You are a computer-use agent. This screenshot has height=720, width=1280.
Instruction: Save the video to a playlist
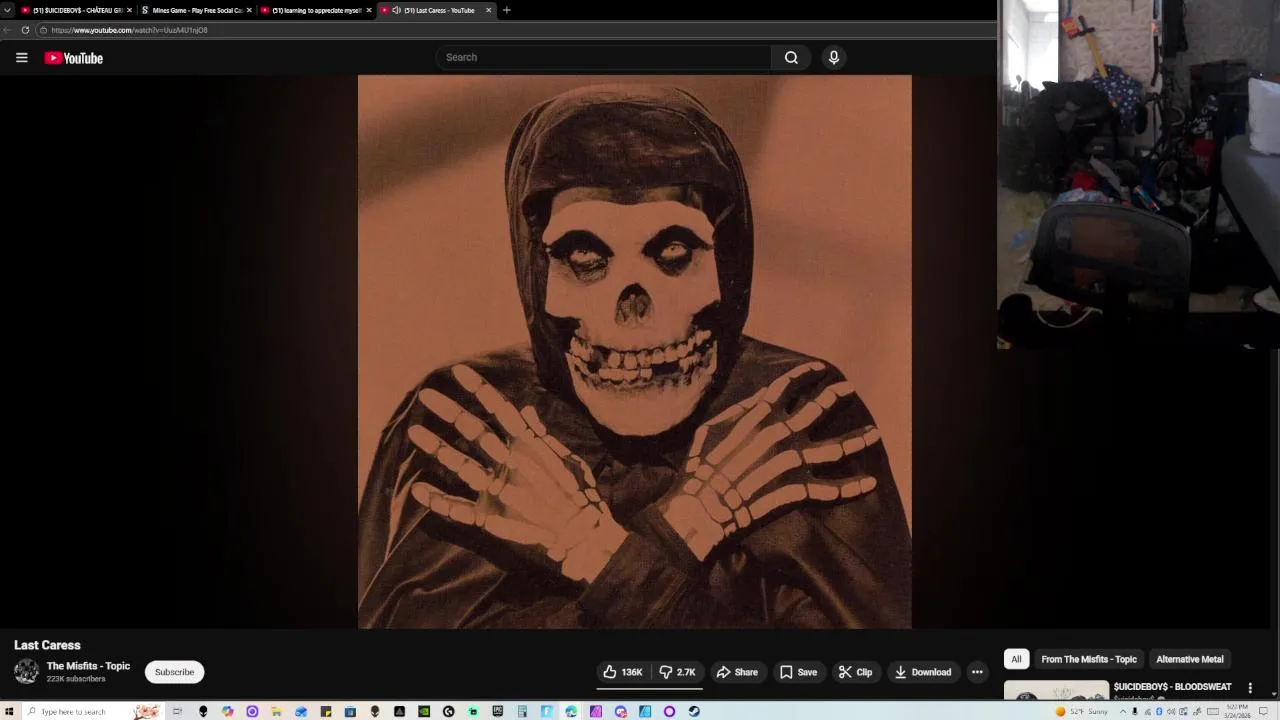point(799,672)
